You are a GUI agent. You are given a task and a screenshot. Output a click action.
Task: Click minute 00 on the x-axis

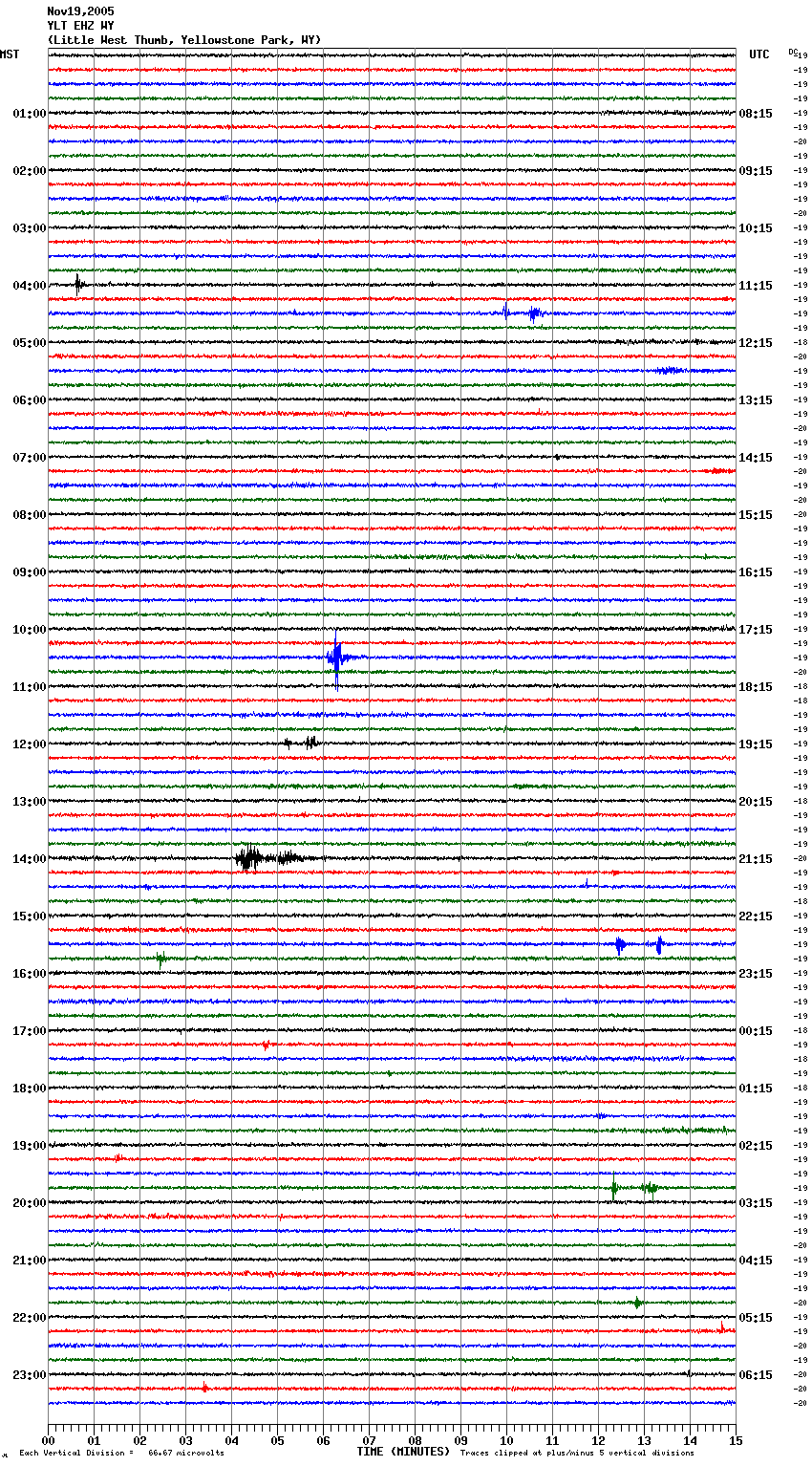[x=48, y=1440]
